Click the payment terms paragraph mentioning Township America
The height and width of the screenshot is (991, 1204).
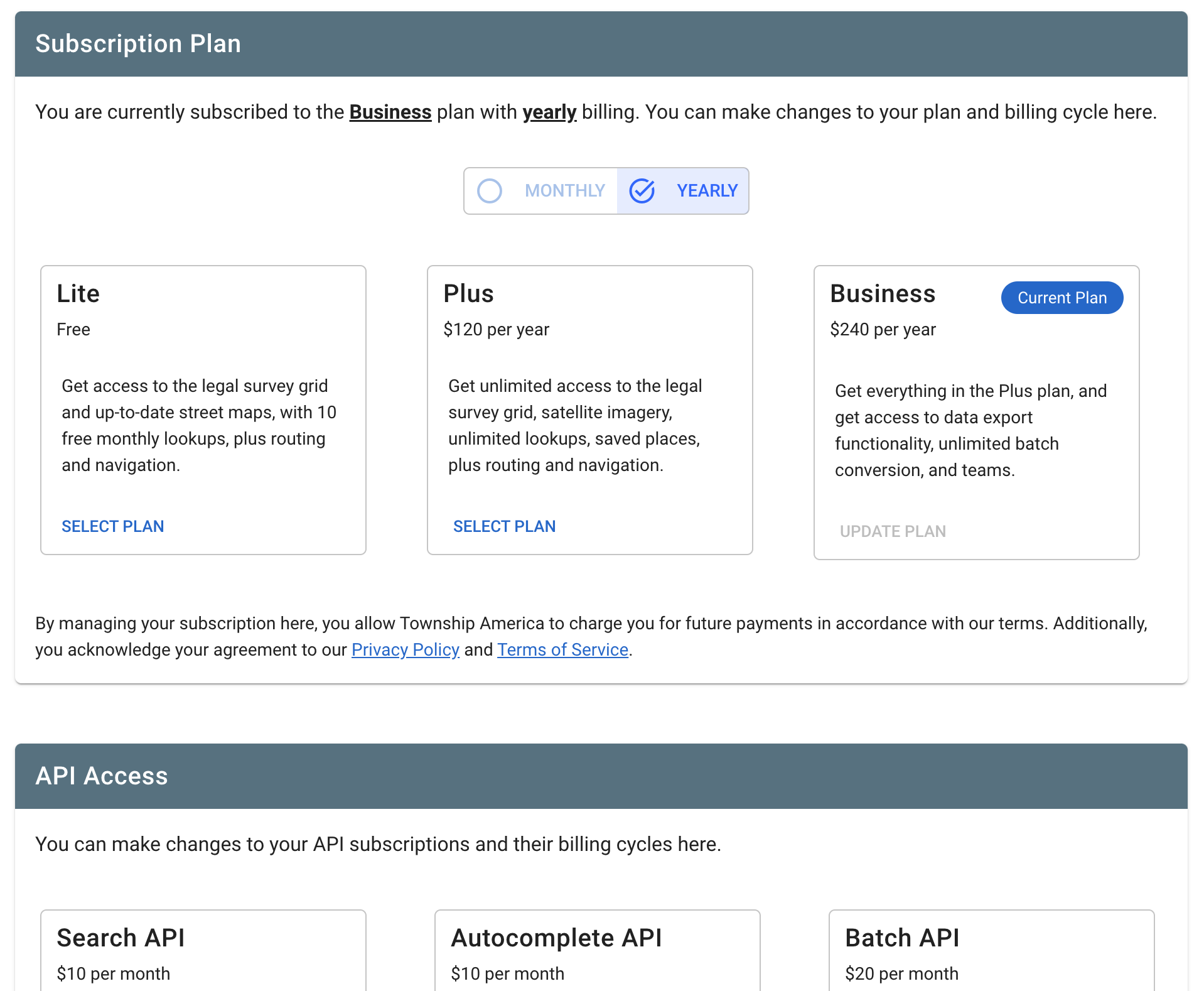pos(591,636)
